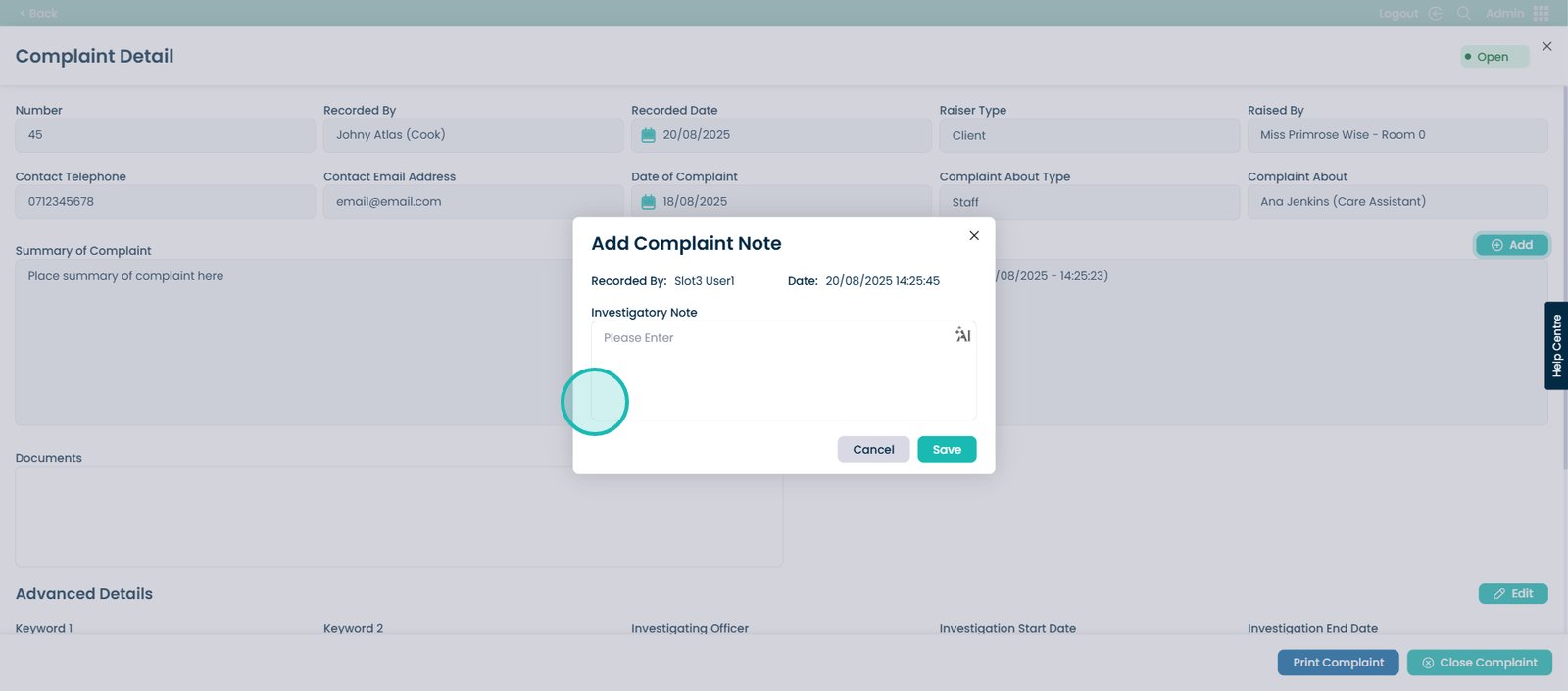Open the Help Centre side tab

pos(1555,345)
